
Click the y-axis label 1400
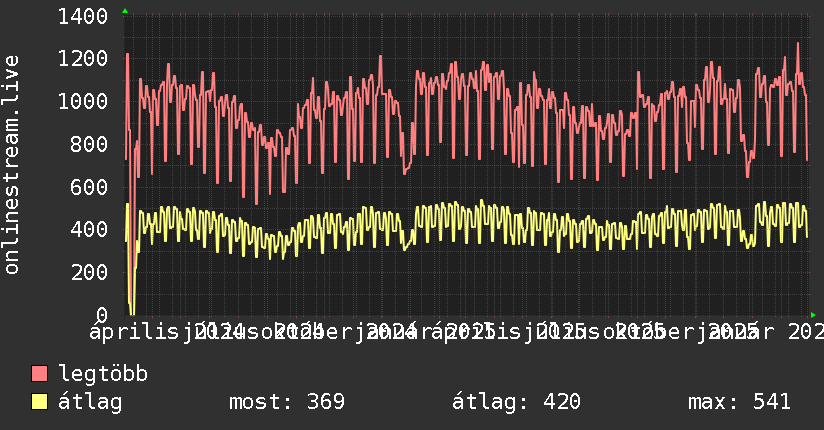[83, 17]
